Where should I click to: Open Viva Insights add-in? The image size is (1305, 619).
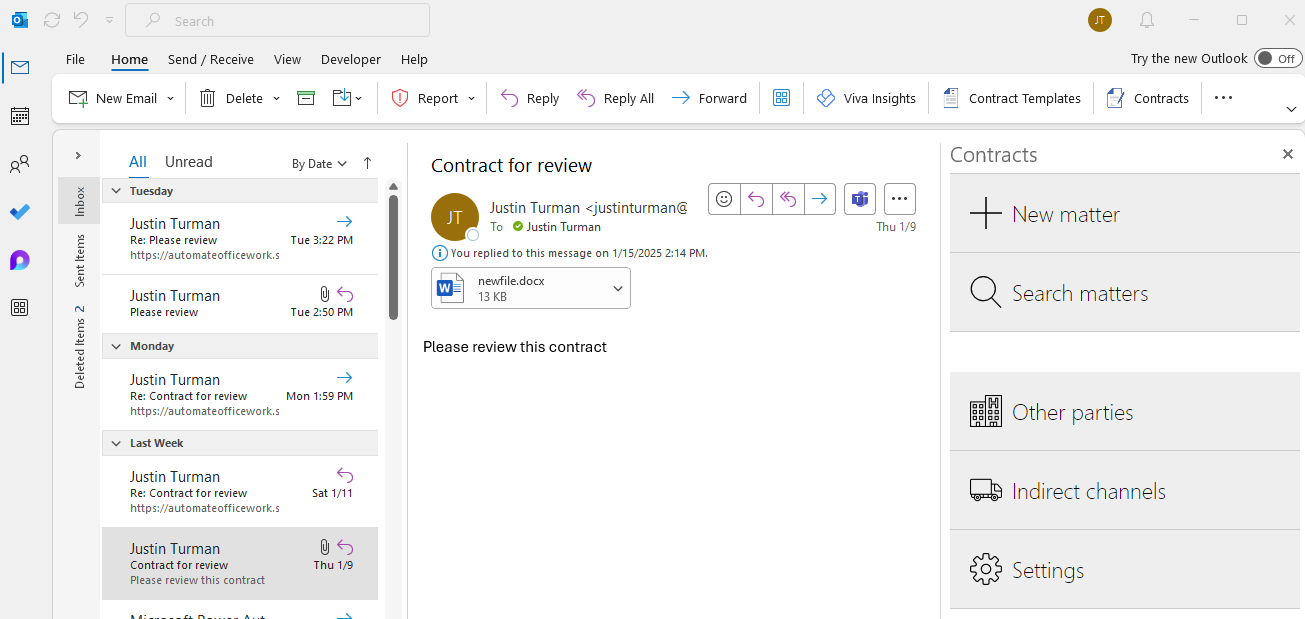(866, 98)
